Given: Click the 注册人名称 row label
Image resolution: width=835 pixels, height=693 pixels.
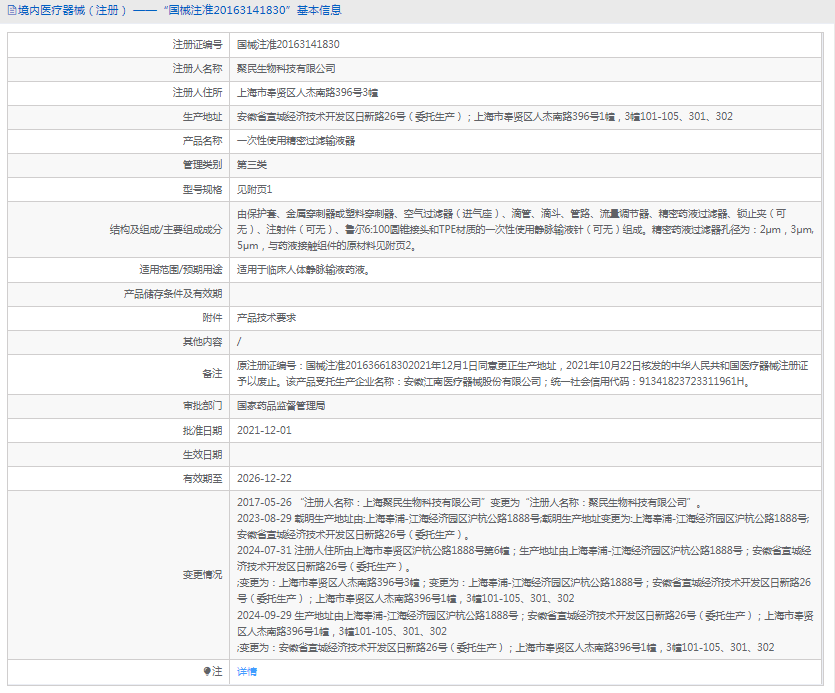Looking at the screenshot, I should point(197,69).
